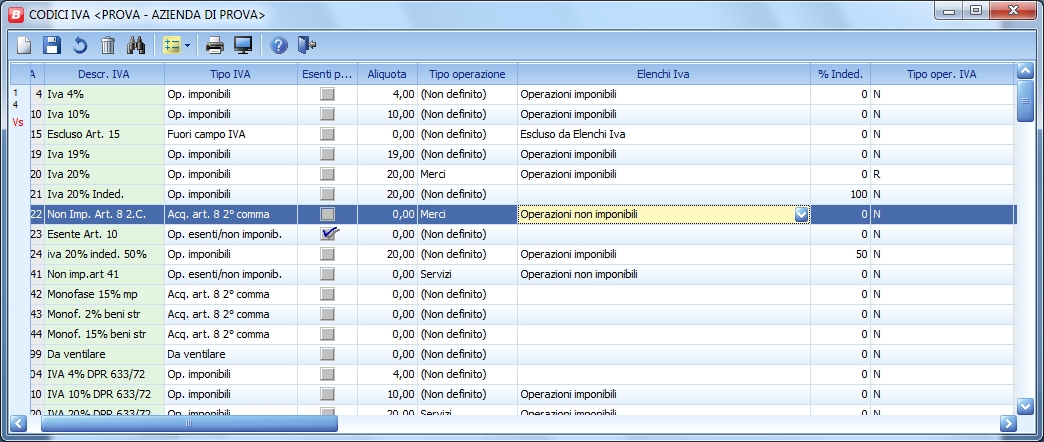Viewport: 1044px width, 442px height.
Task: Open help with the question mark icon
Action: point(279,45)
